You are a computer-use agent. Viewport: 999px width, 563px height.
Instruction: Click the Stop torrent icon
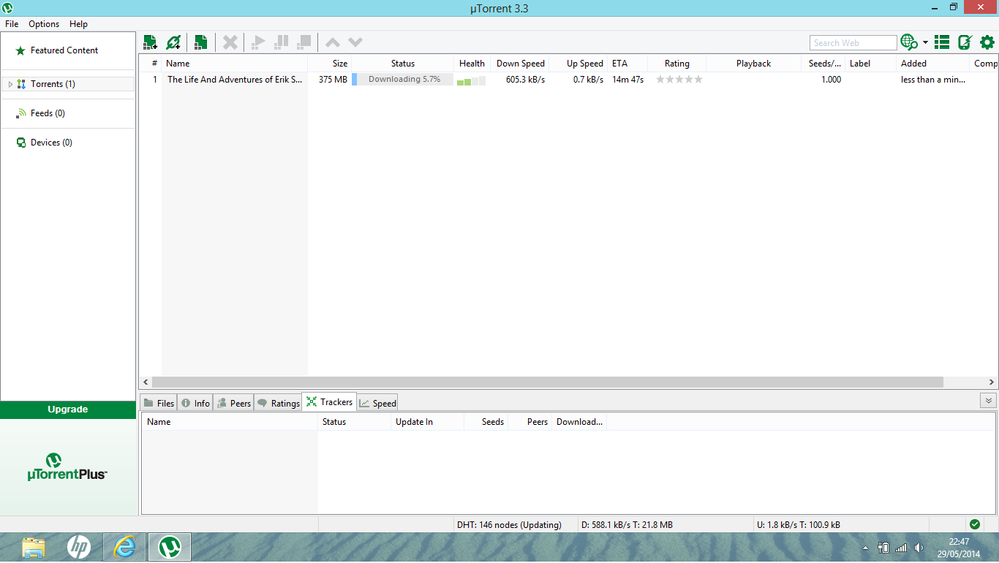[x=305, y=43]
